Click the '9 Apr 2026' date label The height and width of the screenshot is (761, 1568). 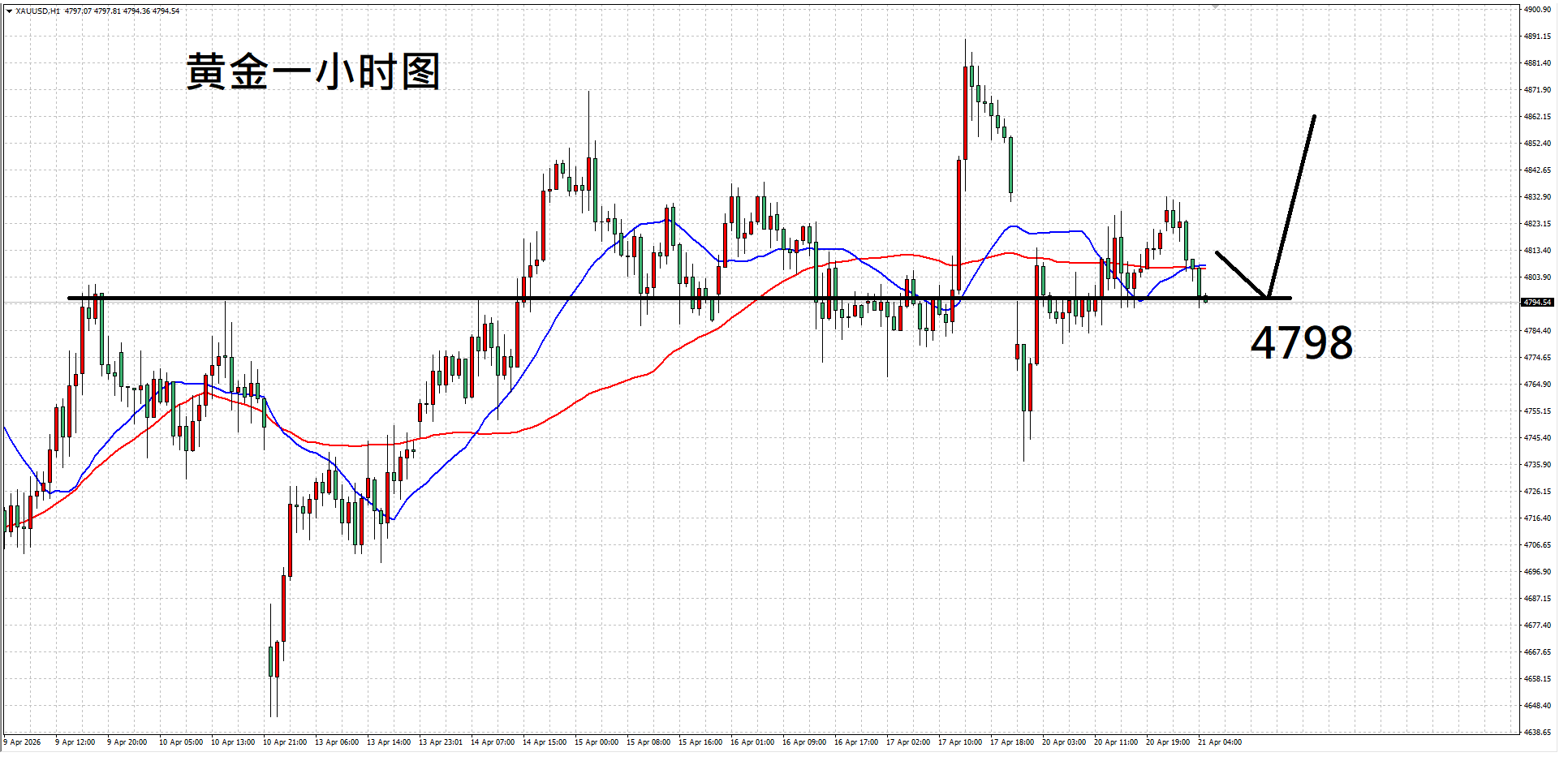(23, 742)
